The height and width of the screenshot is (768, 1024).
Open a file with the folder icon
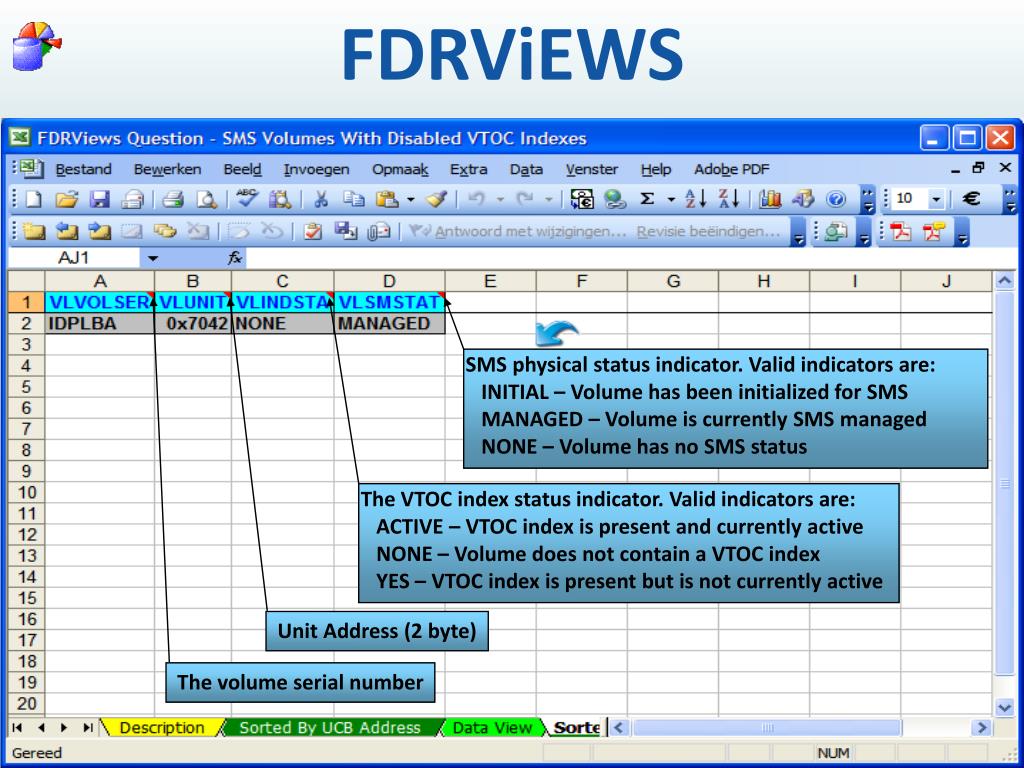[x=67, y=199]
